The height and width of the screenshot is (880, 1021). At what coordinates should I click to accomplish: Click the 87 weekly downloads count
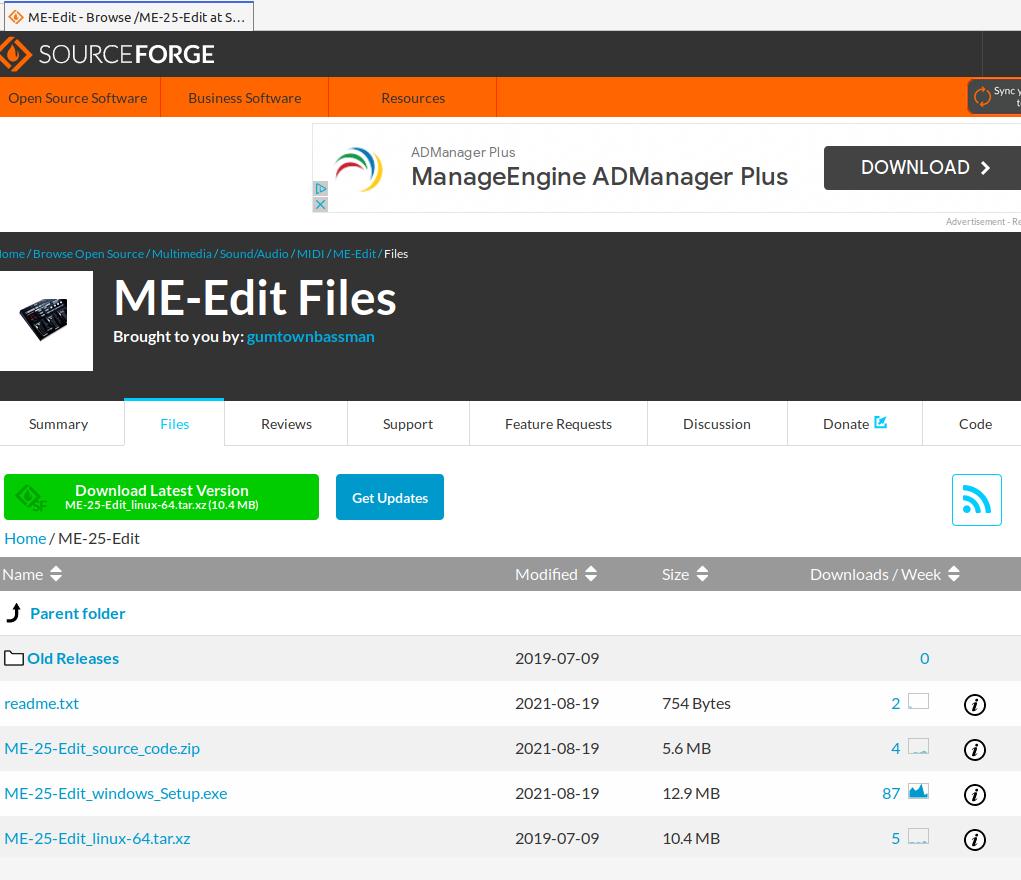[x=891, y=793]
